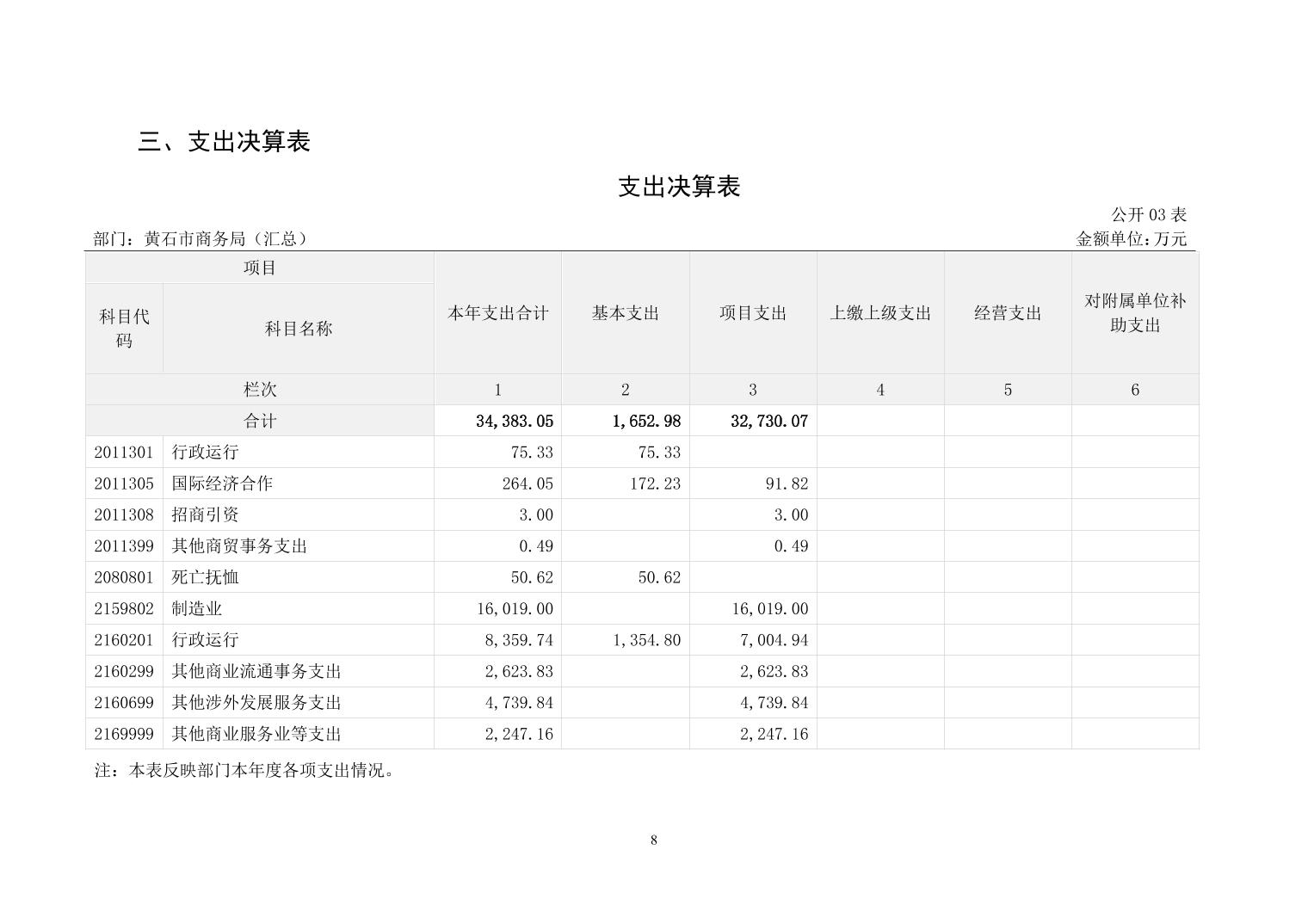
Task: Select subject code 2169999
Action: point(124,734)
